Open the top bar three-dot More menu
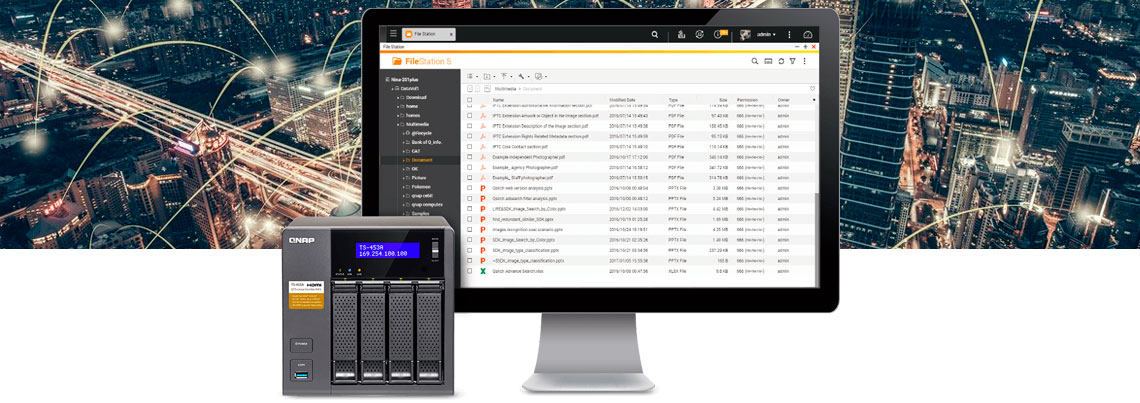 click(790, 34)
